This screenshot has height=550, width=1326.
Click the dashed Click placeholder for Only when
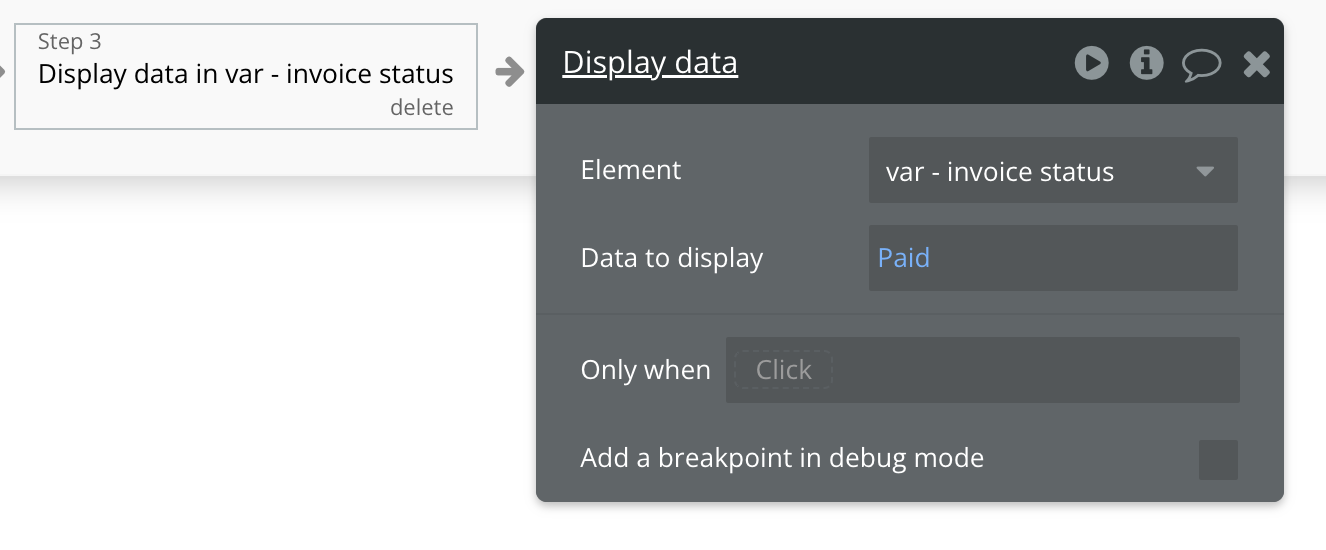pos(783,370)
